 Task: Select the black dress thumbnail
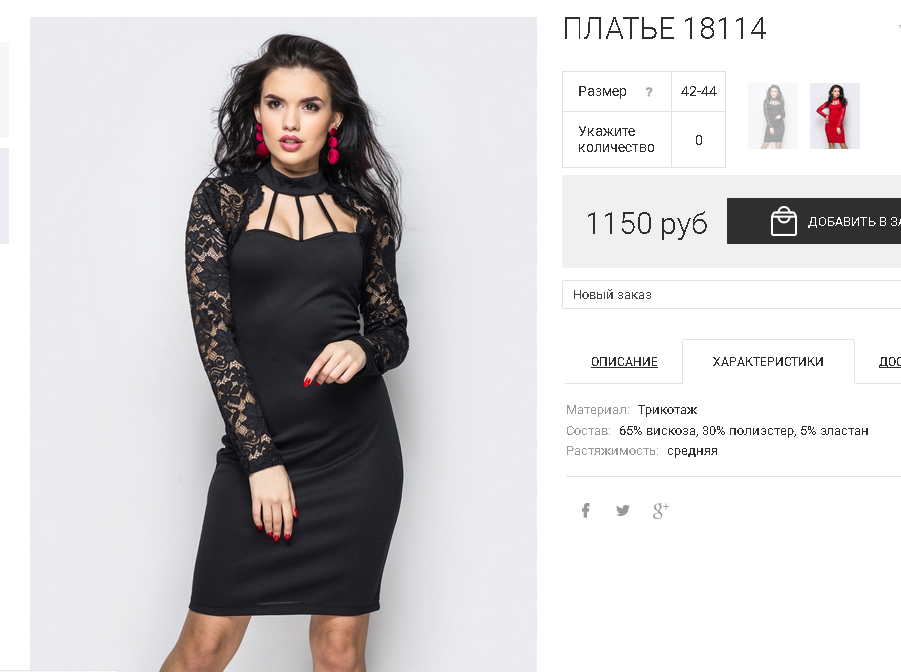773,116
